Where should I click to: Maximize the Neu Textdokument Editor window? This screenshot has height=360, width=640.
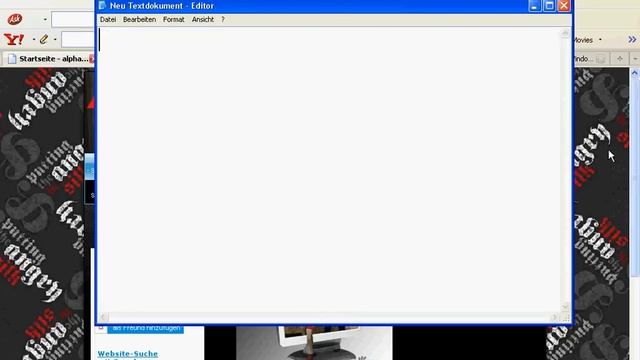[549, 6]
